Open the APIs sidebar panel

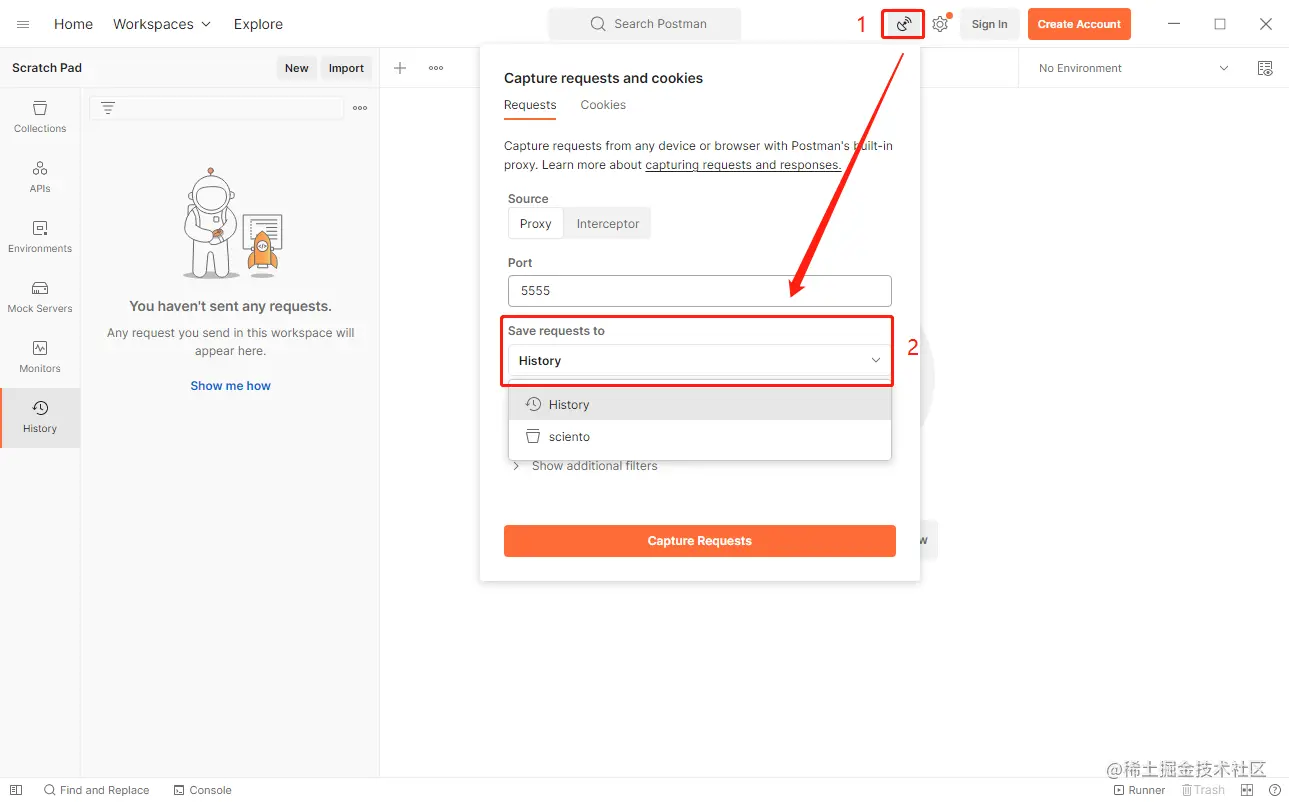[x=40, y=177]
